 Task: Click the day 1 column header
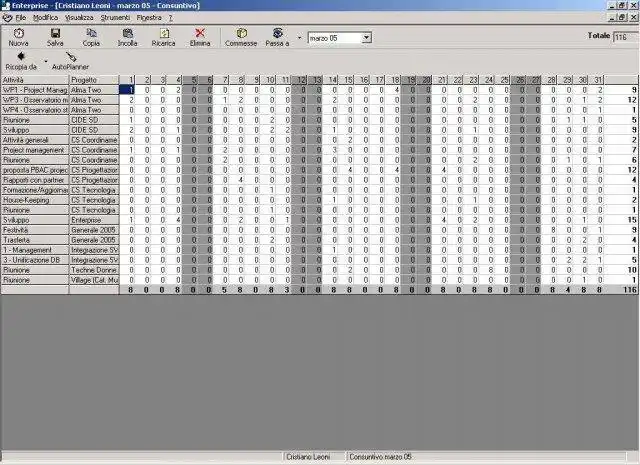(127, 80)
